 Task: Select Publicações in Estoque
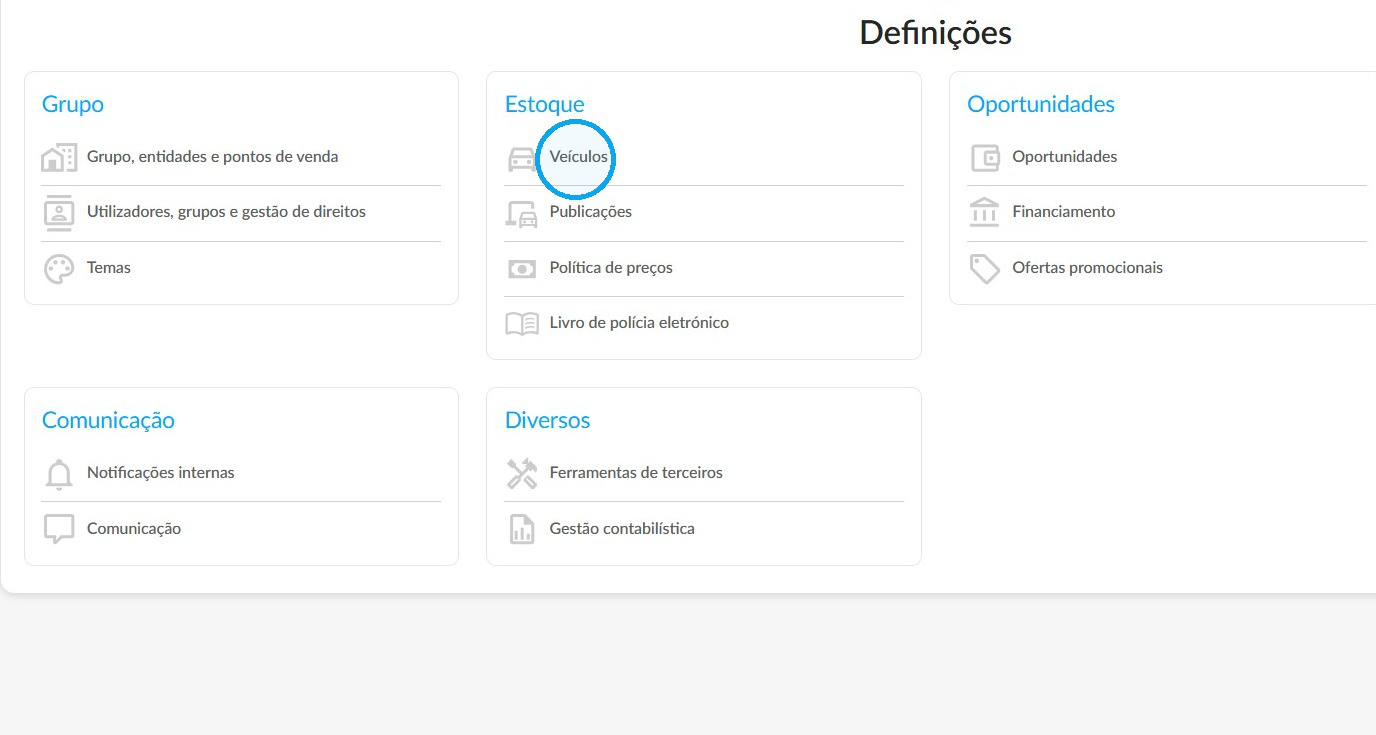591,212
